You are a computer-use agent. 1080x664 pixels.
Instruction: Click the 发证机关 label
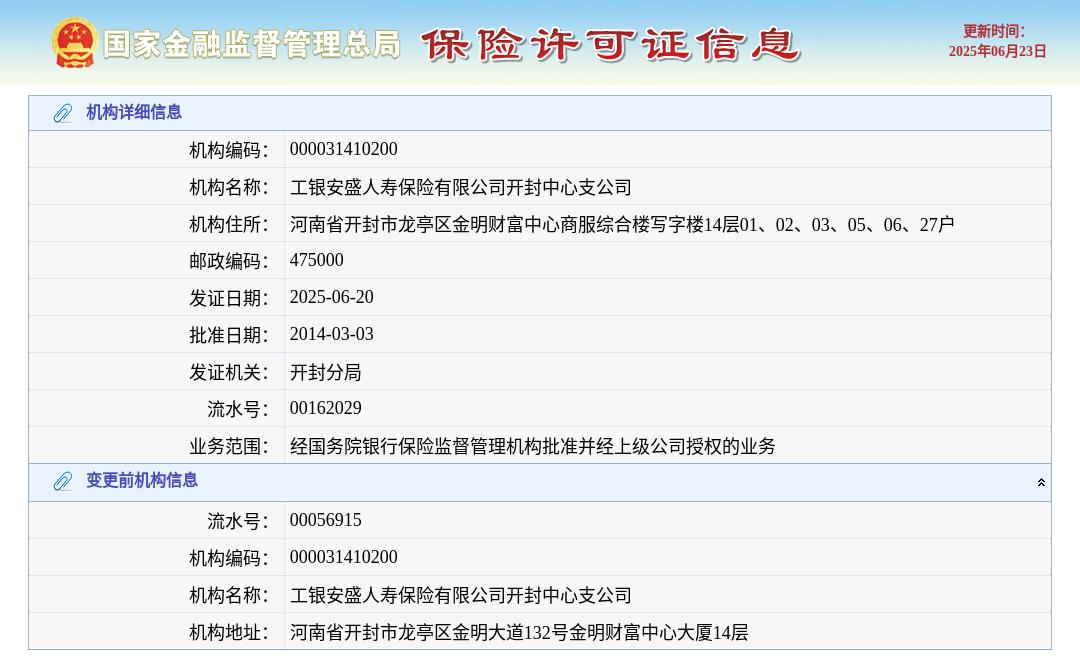(229, 373)
